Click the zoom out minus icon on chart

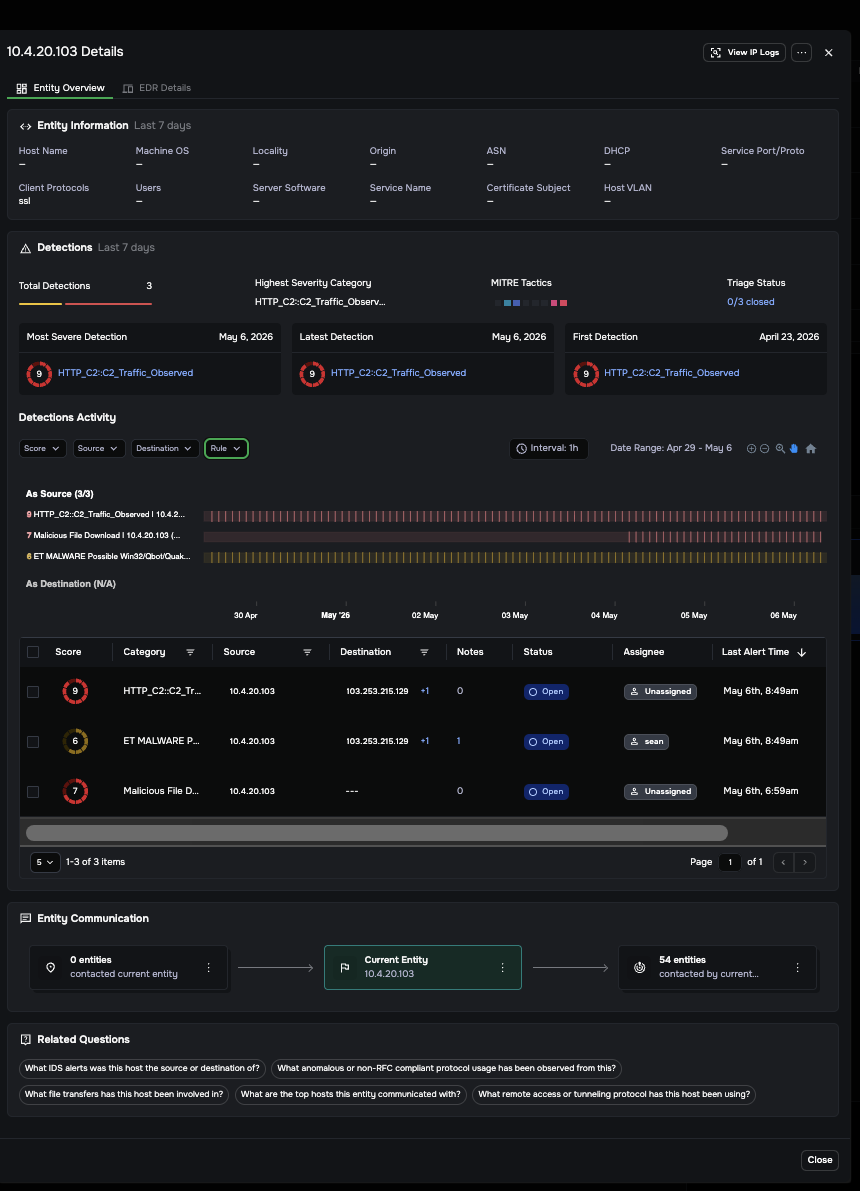pos(764,449)
